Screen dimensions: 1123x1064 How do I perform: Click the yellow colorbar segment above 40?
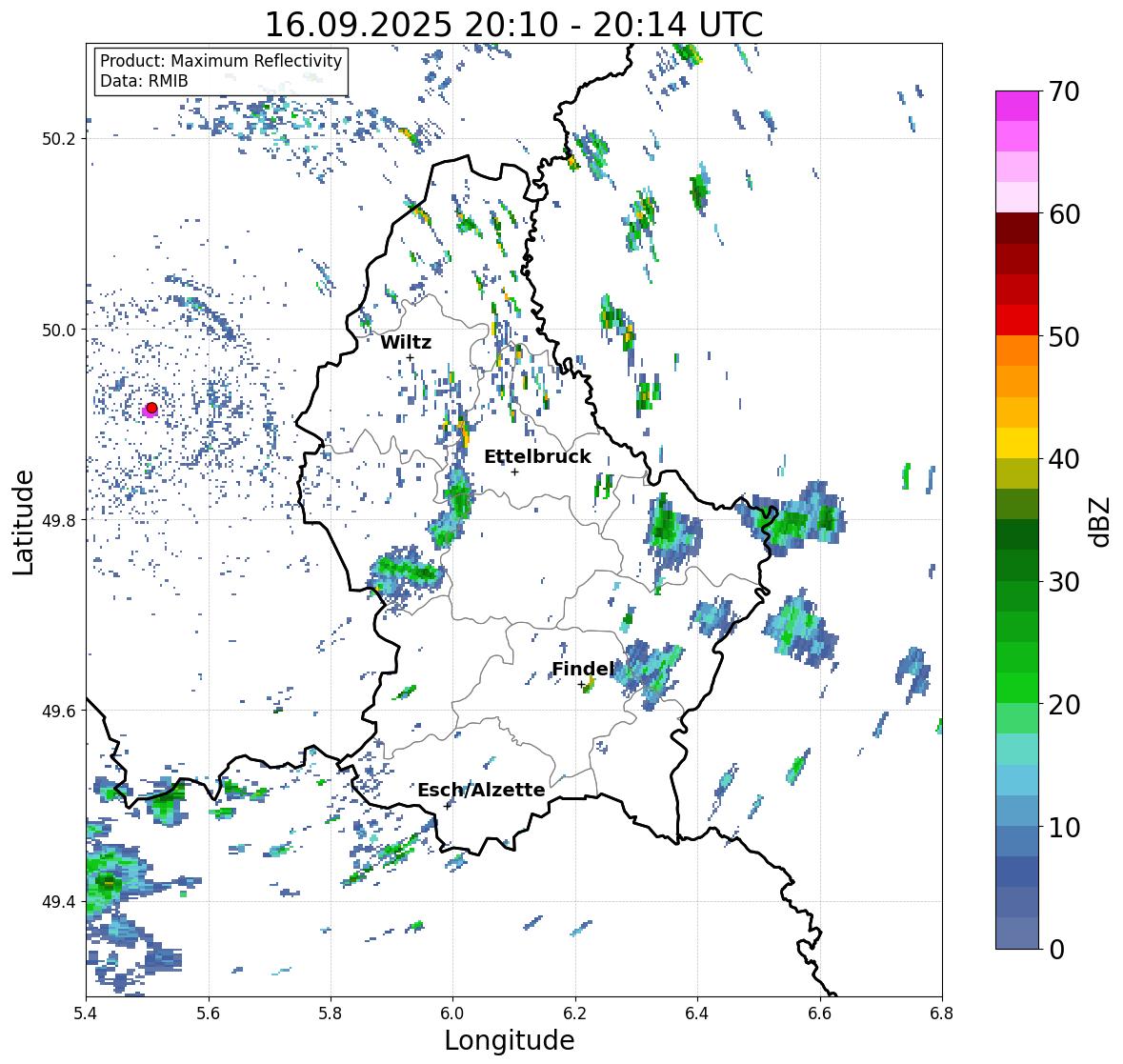point(1017,443)
